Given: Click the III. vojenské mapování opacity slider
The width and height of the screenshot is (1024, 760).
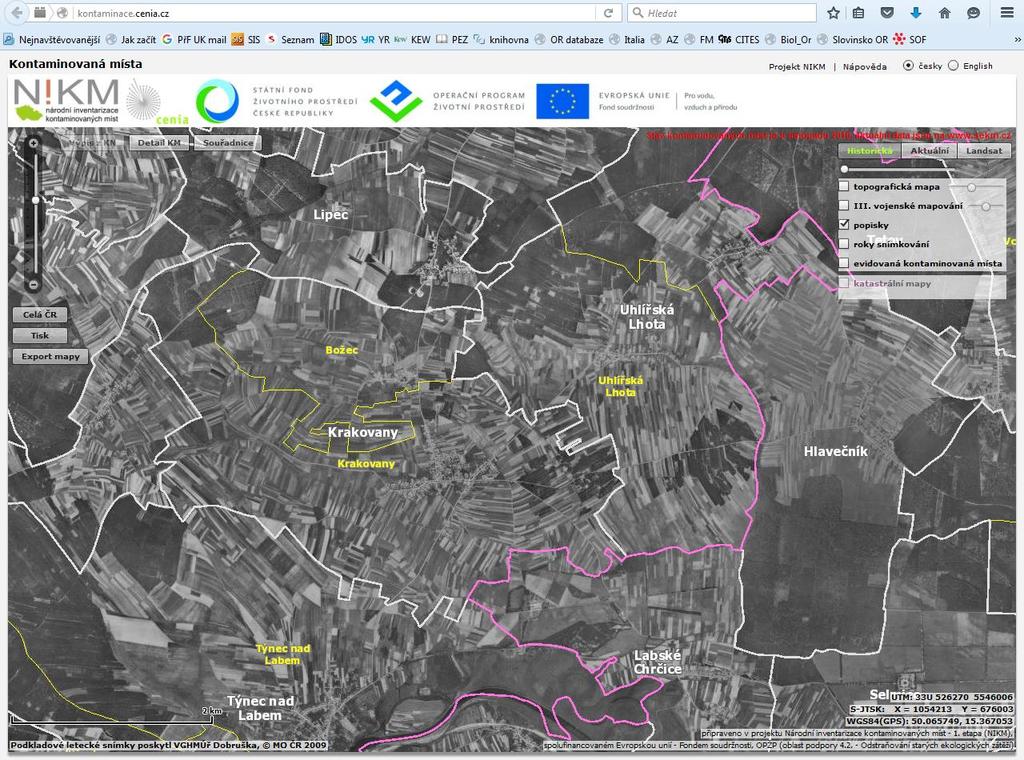Looking at the screenshot, I should pos(985,206).
